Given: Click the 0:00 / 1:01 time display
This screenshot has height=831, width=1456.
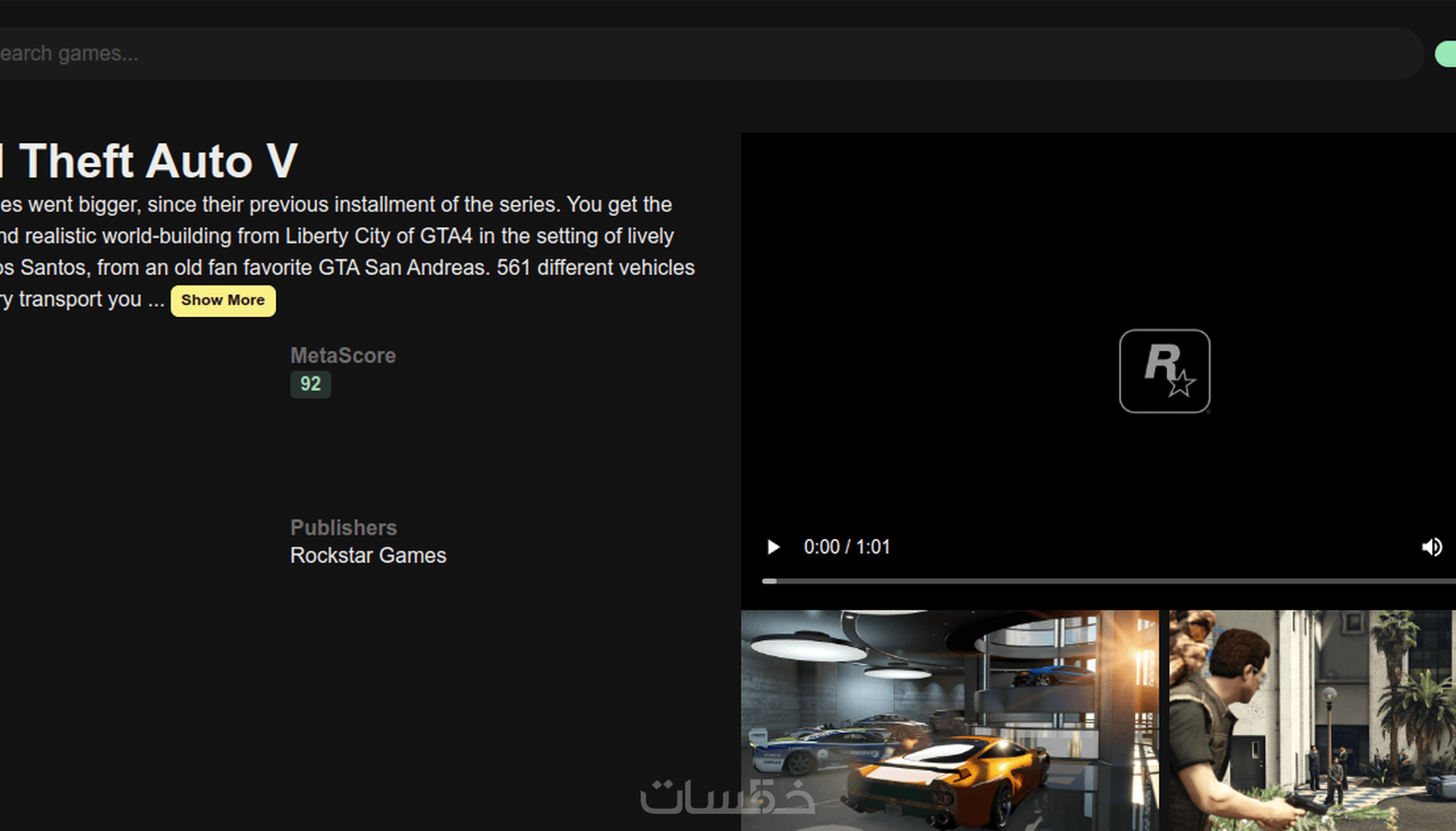Looking at the screenshot, I should (848, 547).
